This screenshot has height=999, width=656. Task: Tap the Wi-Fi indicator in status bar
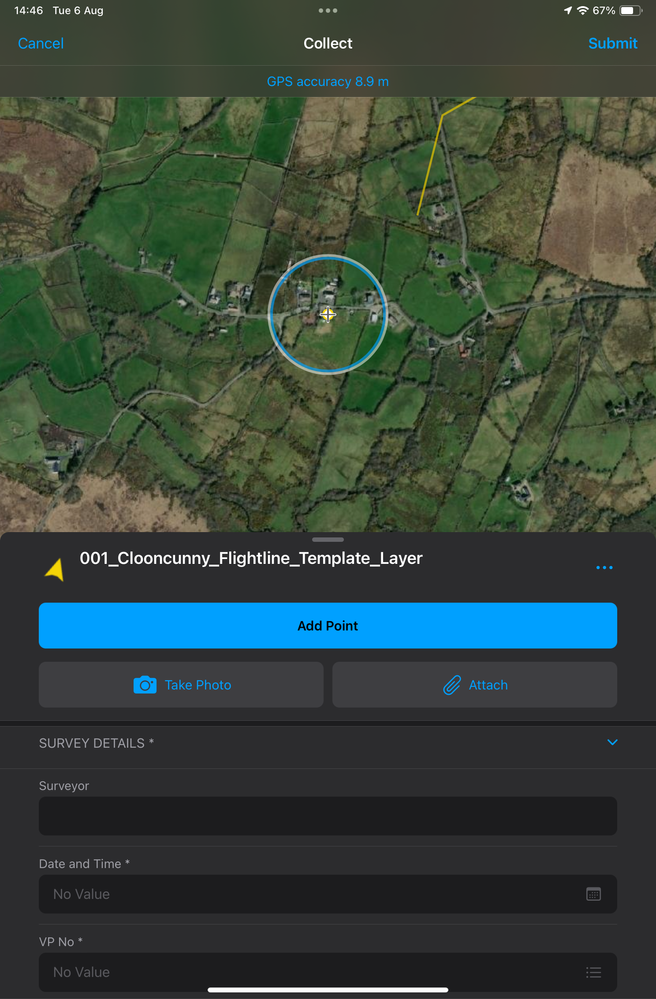click(582, 11)
